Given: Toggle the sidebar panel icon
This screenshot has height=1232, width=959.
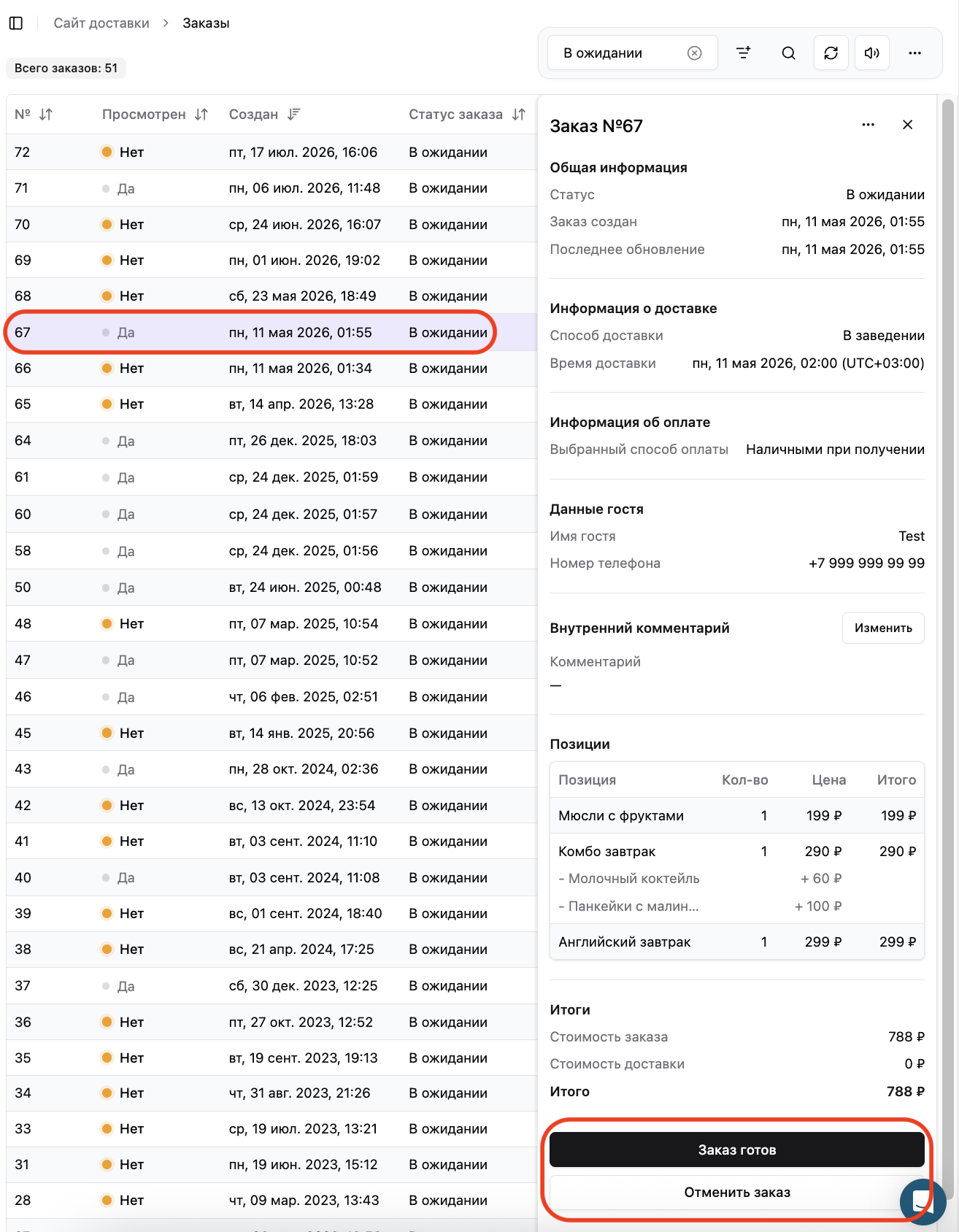Looking at the screenshot, I should point(16,23).
